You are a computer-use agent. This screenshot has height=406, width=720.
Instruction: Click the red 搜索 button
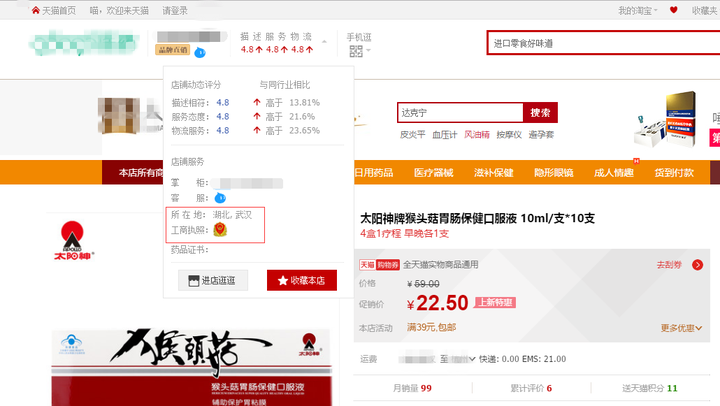pyautogui.click(x=540, y=113)
